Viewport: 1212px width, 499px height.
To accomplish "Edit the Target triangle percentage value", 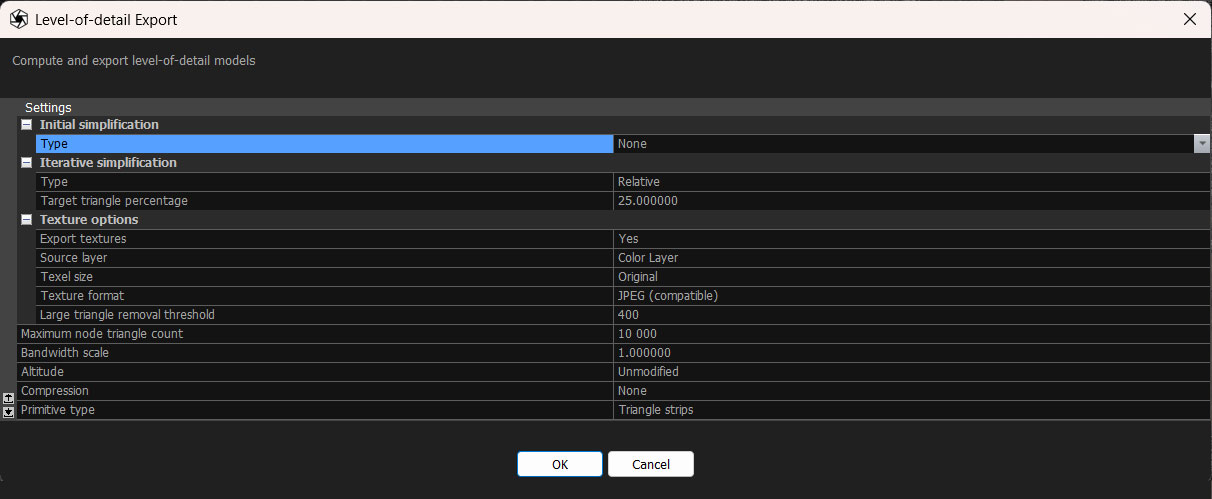I will tap(910, 201).
